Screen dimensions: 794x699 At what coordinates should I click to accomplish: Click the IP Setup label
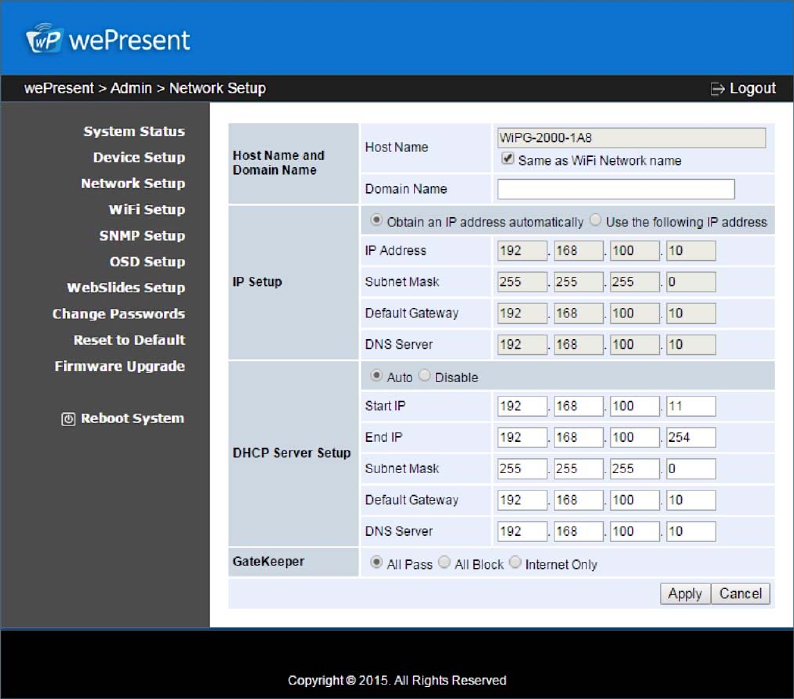click(257, 282)
